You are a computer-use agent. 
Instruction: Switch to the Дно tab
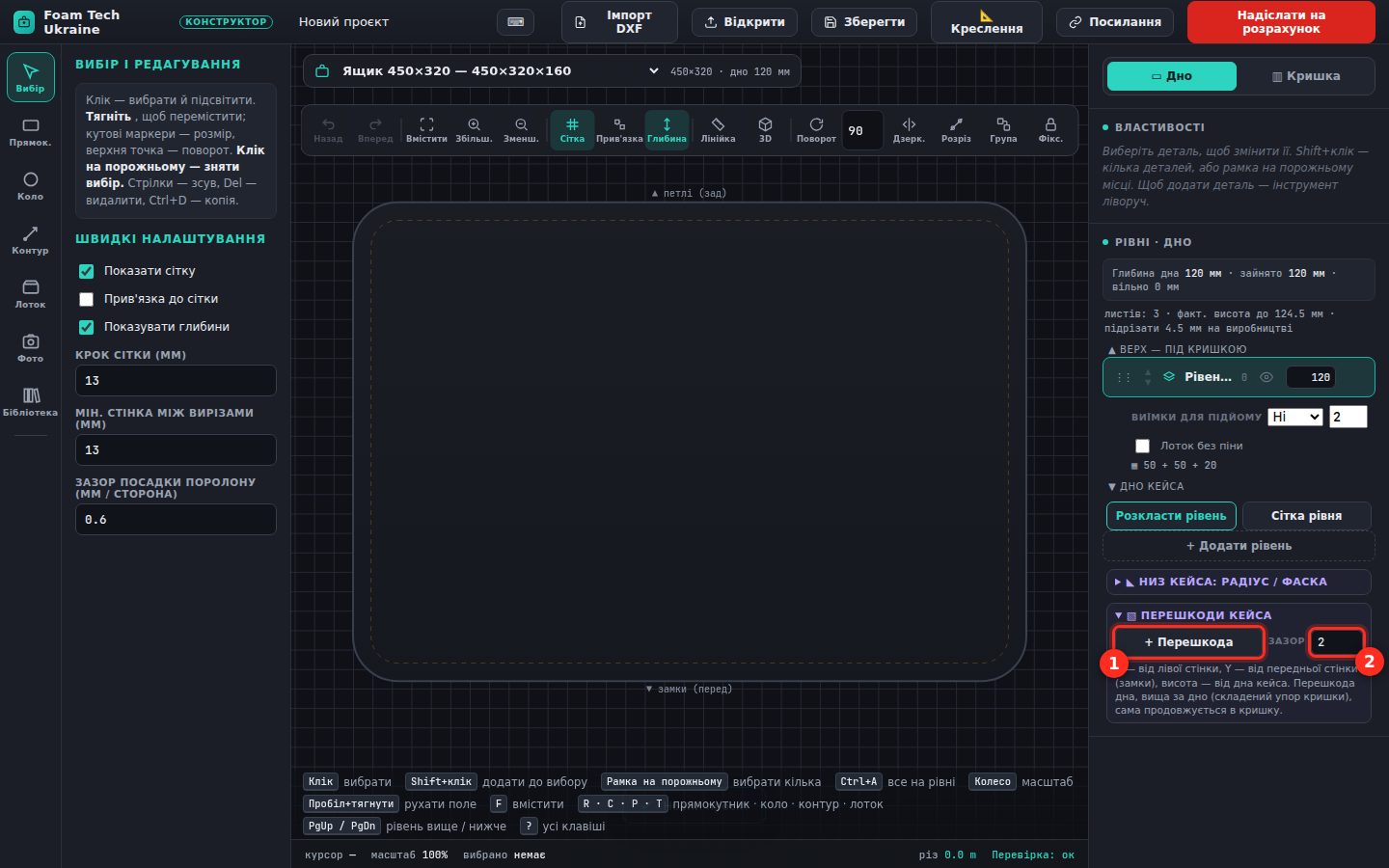click(x=1171, y=76)
